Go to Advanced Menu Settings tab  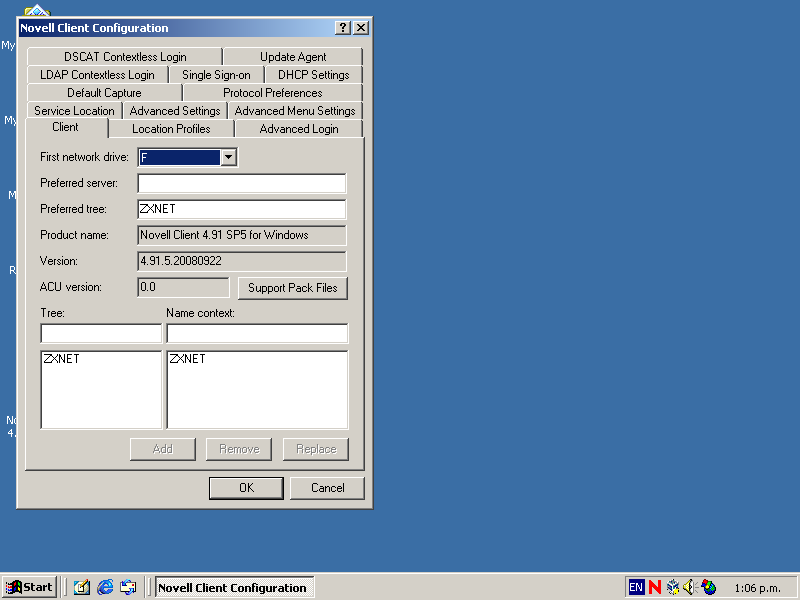pos(295,111)
